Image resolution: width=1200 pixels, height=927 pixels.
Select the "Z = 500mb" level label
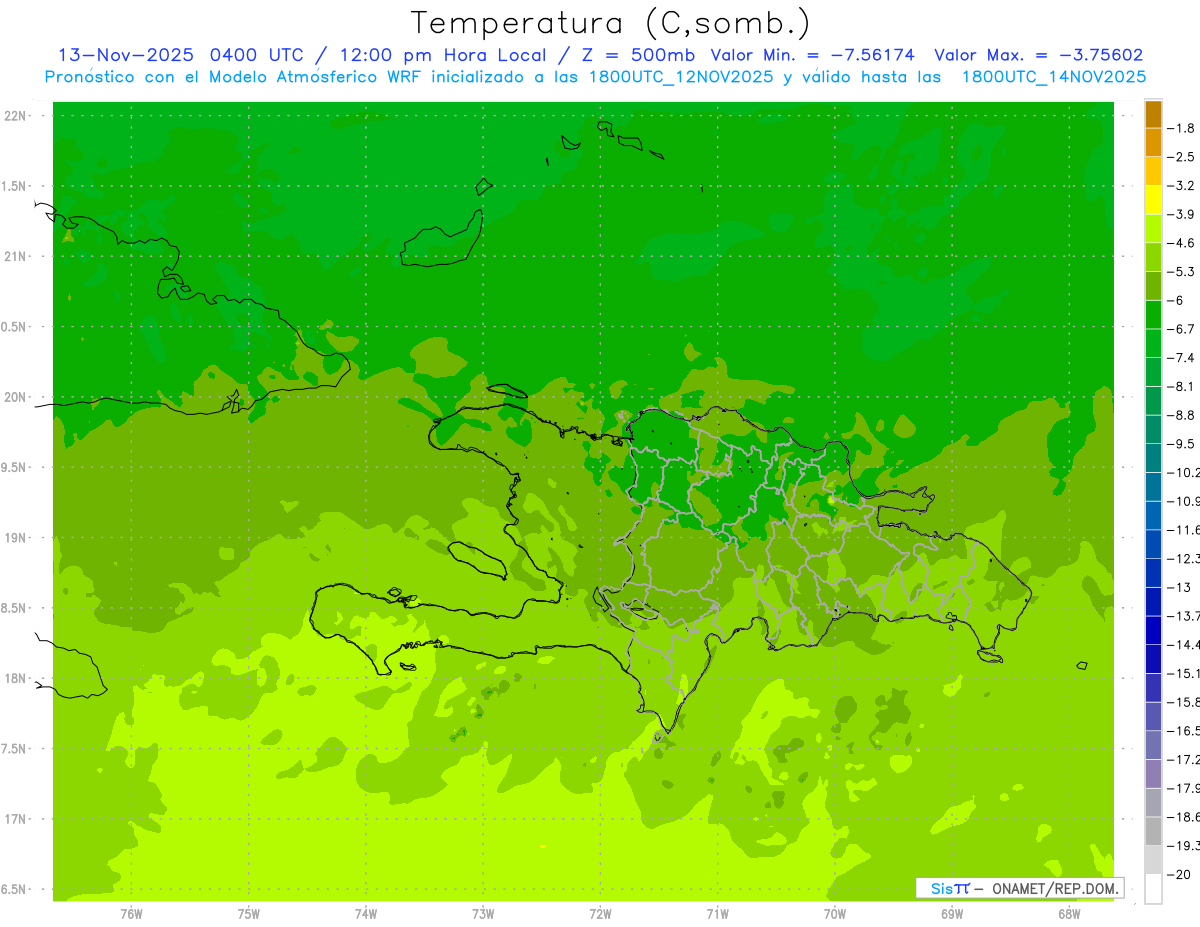636,55
